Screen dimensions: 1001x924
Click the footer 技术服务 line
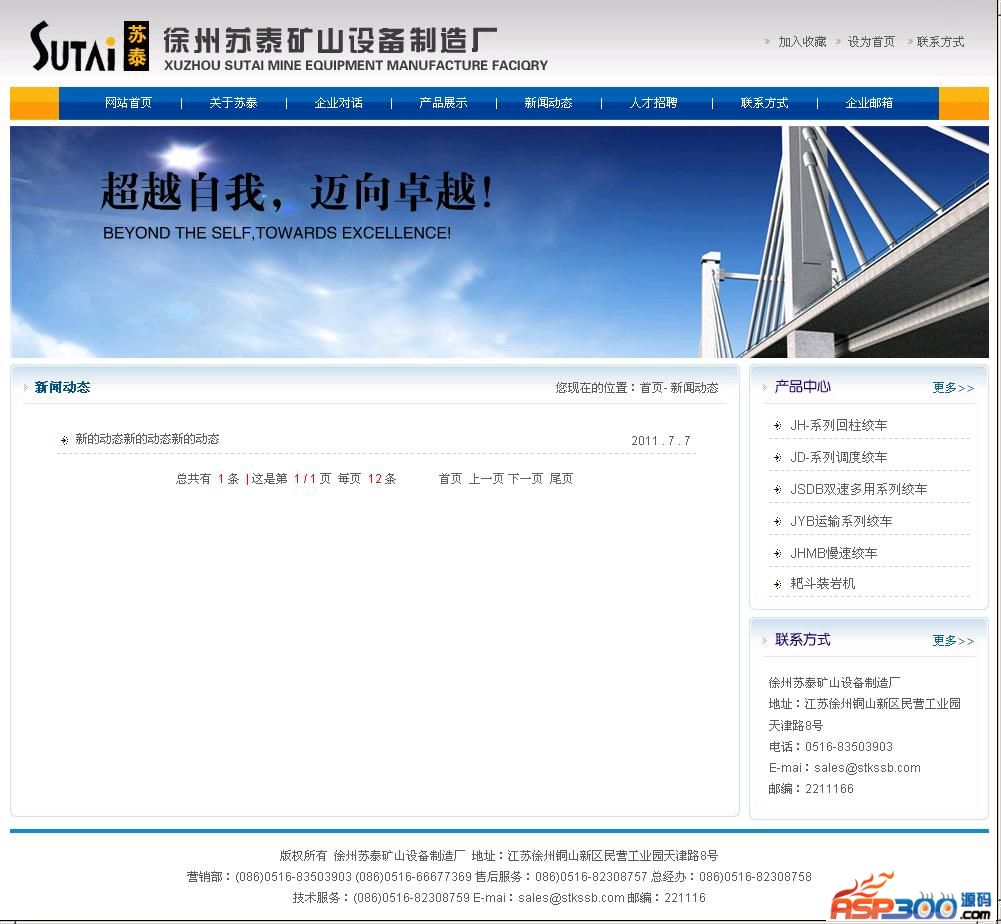click(x=499, y=898)
